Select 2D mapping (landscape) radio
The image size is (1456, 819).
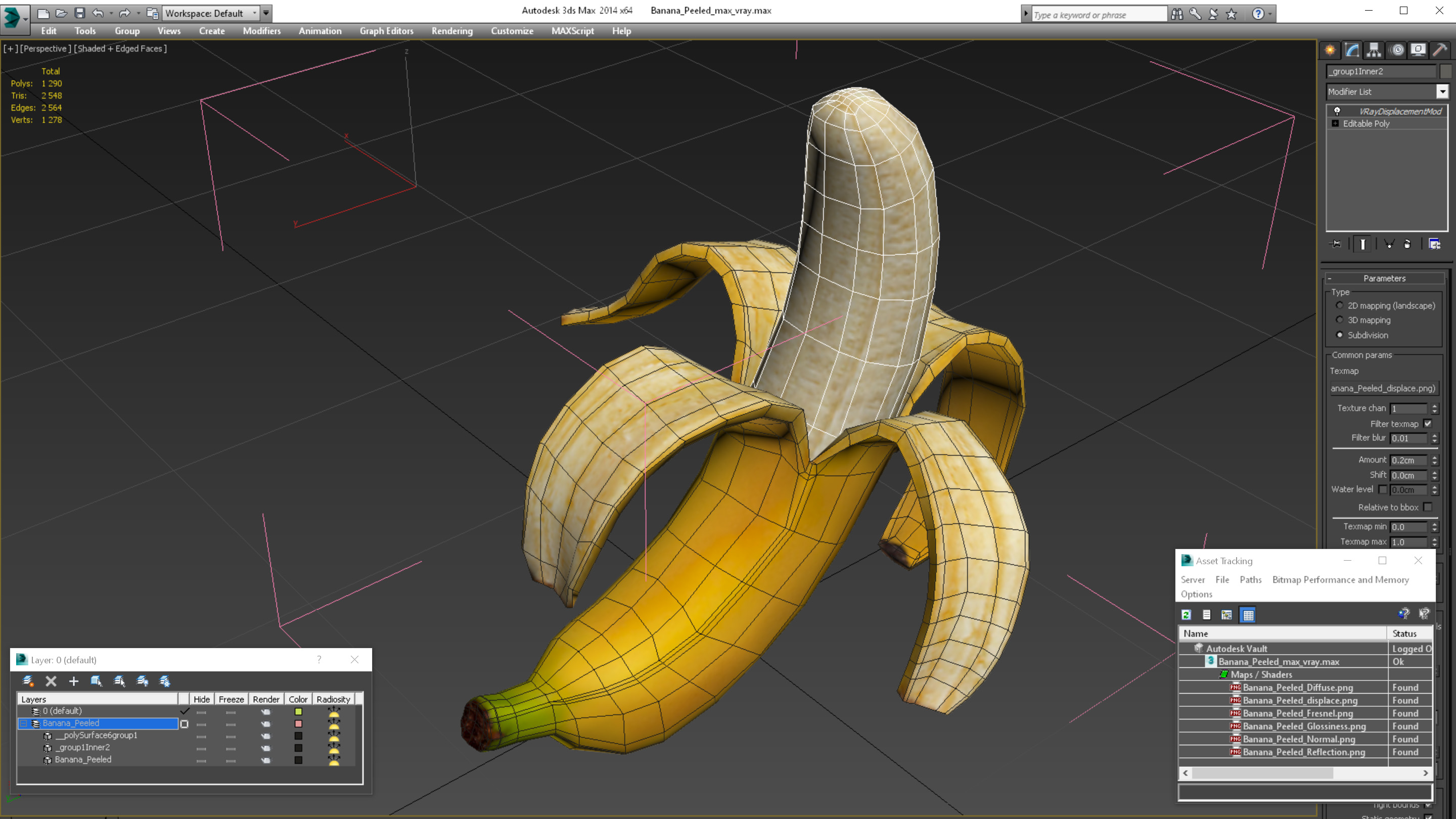(x=1340, y=305)
